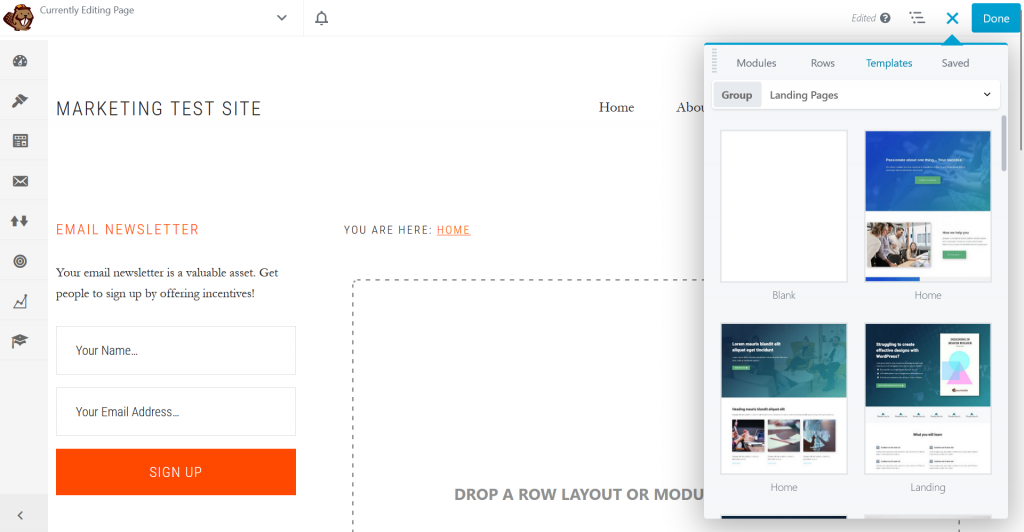Open the outline panel list icon
This screenshot has height=532, width=1024.
917,18
